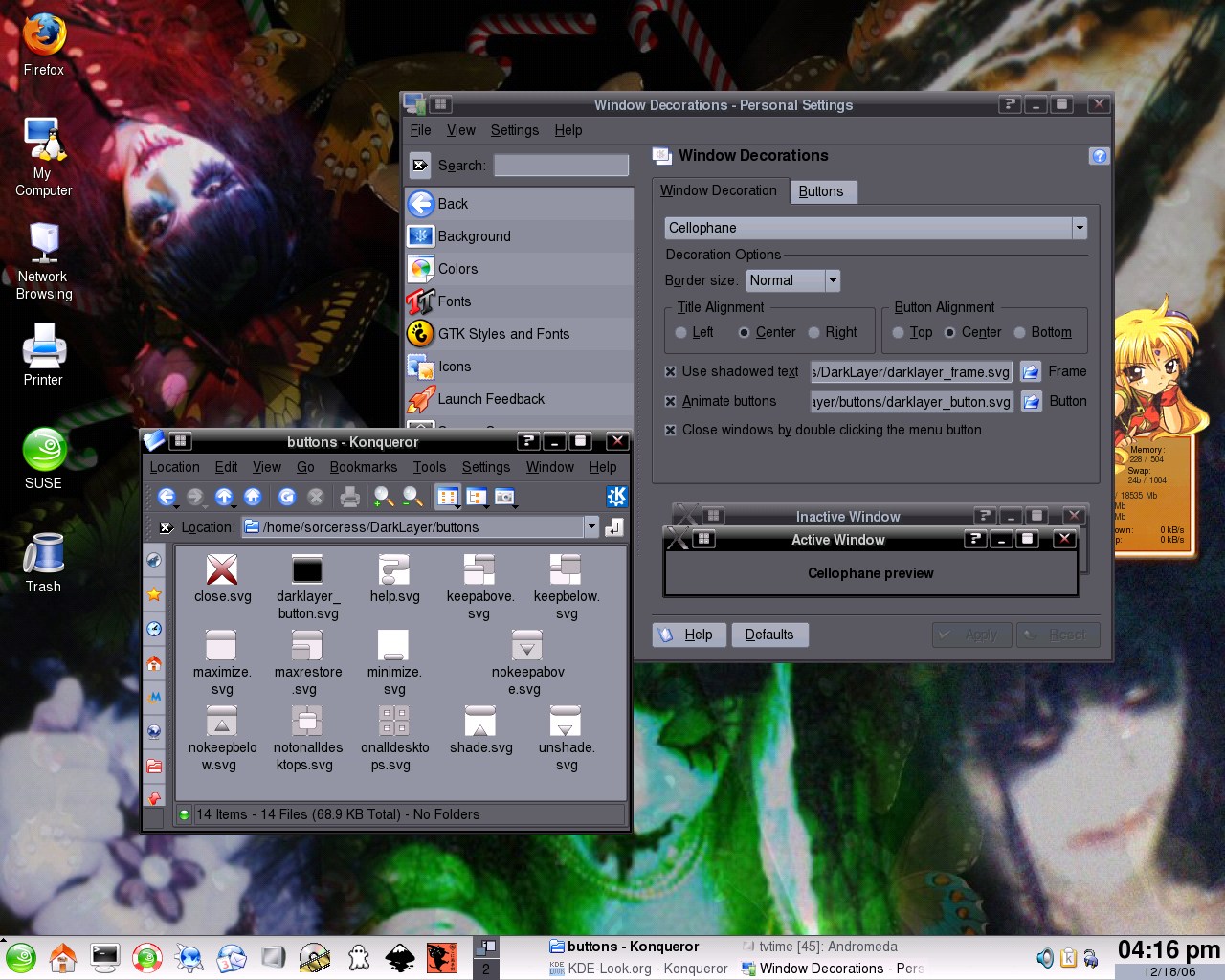The height and width of the screenshot is (980, 1225).
Task: Click the Go arrow beside location field
Action: (x=613, y=526)
